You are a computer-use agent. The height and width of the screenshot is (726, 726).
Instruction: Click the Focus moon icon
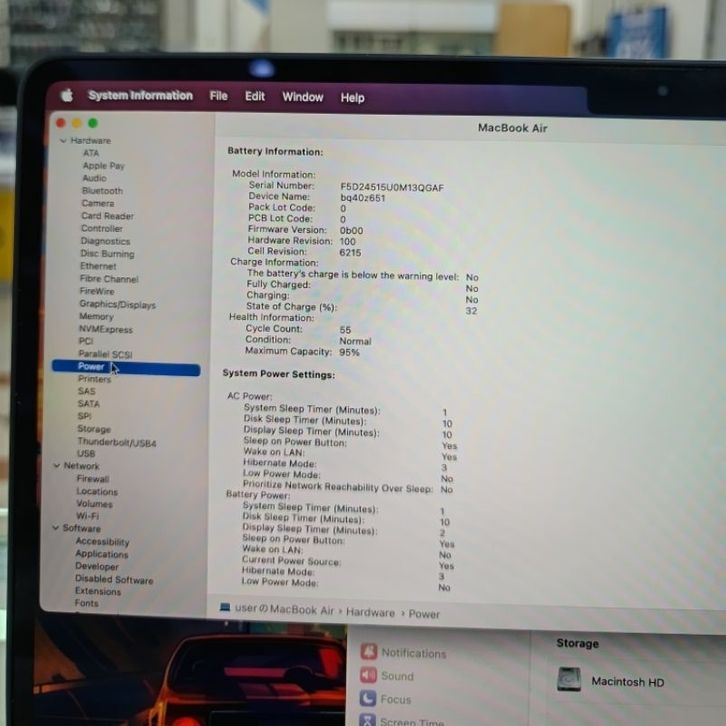pyautogui.click(x=368, y=699)
